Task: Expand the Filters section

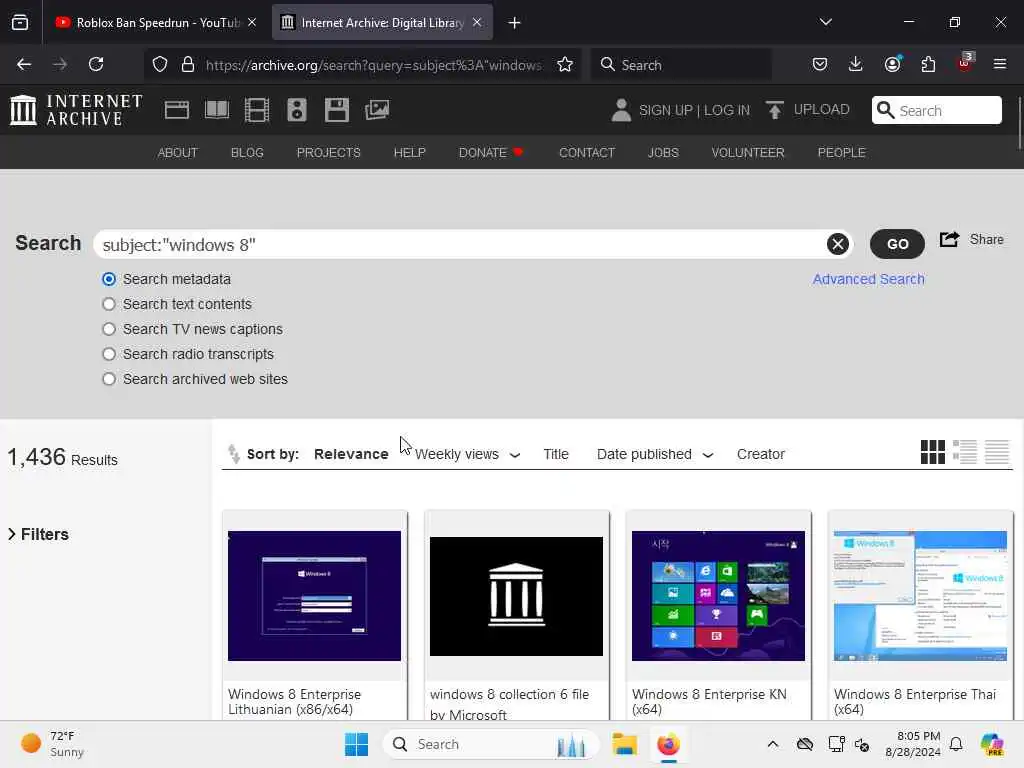Action: click(39, 534)
